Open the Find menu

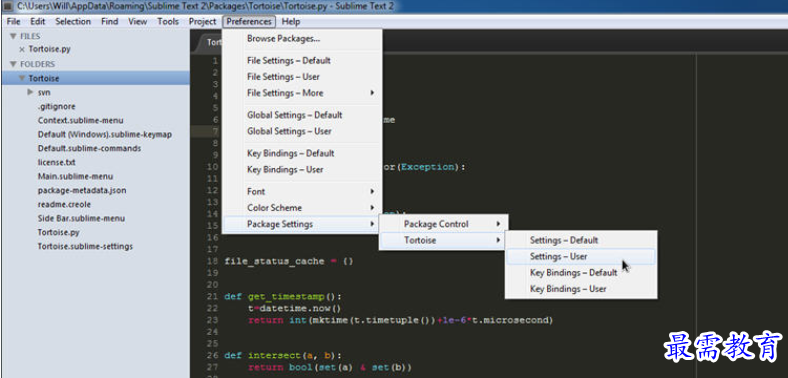coord(110,22)
